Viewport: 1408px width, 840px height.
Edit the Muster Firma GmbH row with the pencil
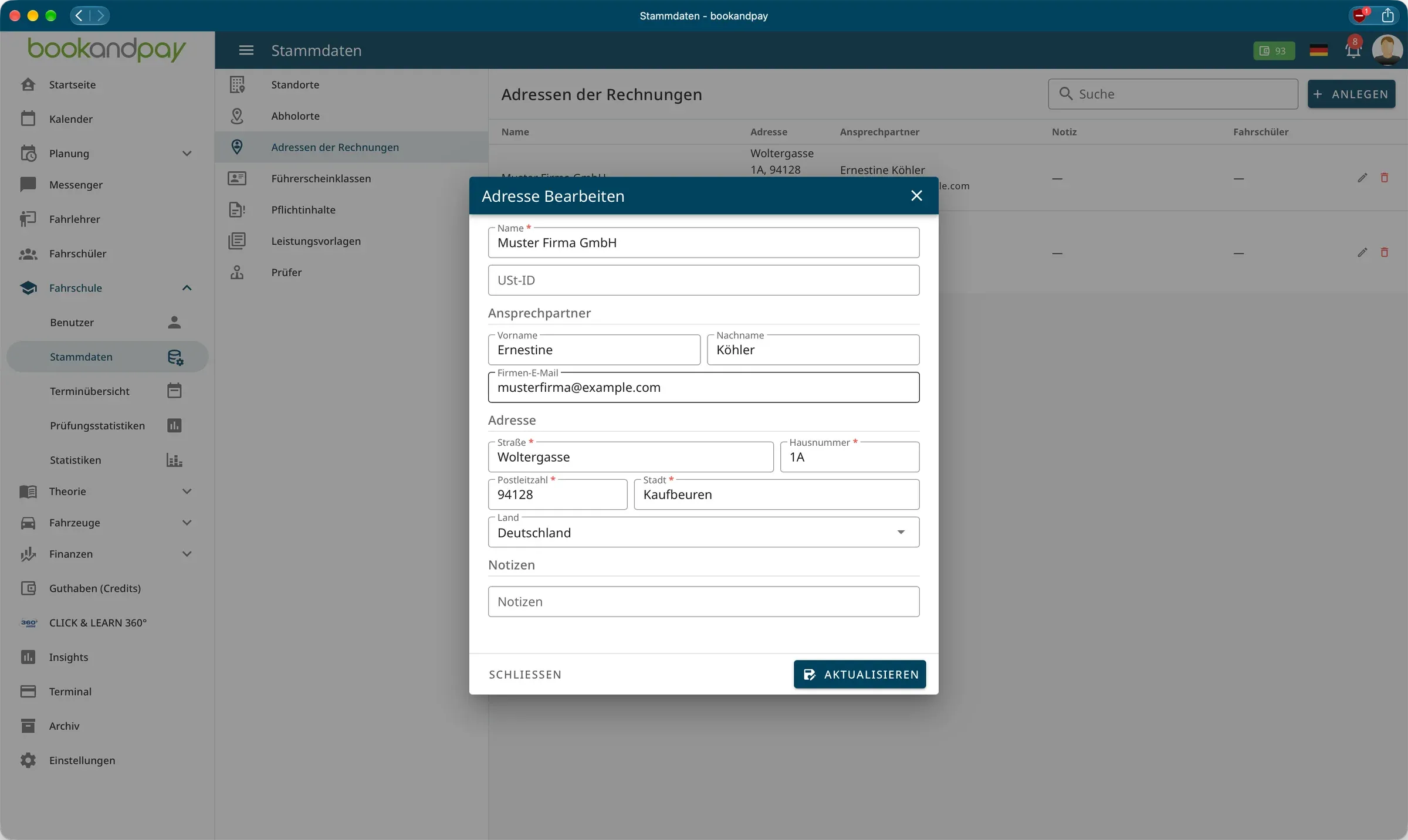1362,178
